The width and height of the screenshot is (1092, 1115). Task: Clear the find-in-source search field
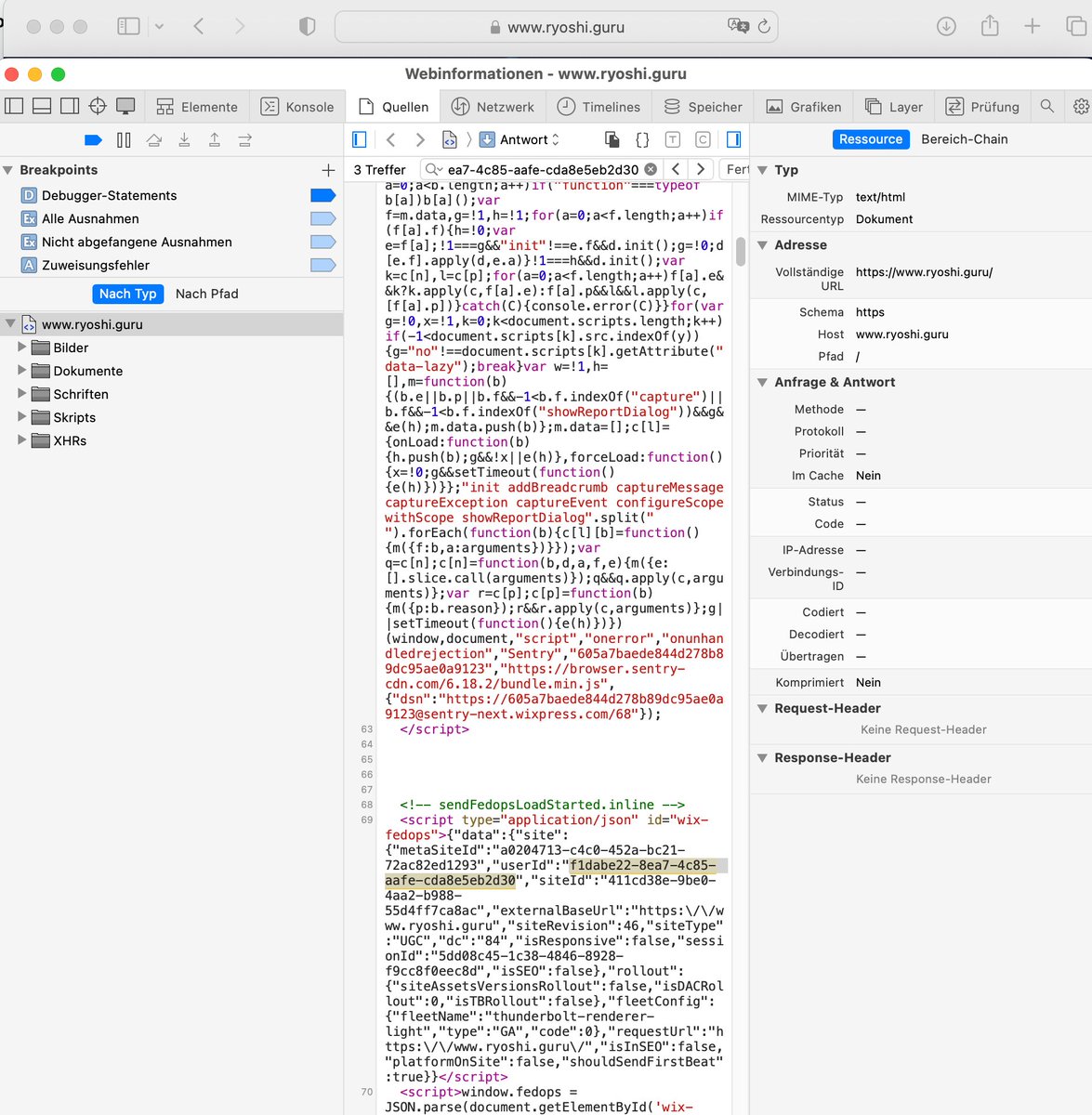point(651,169)
